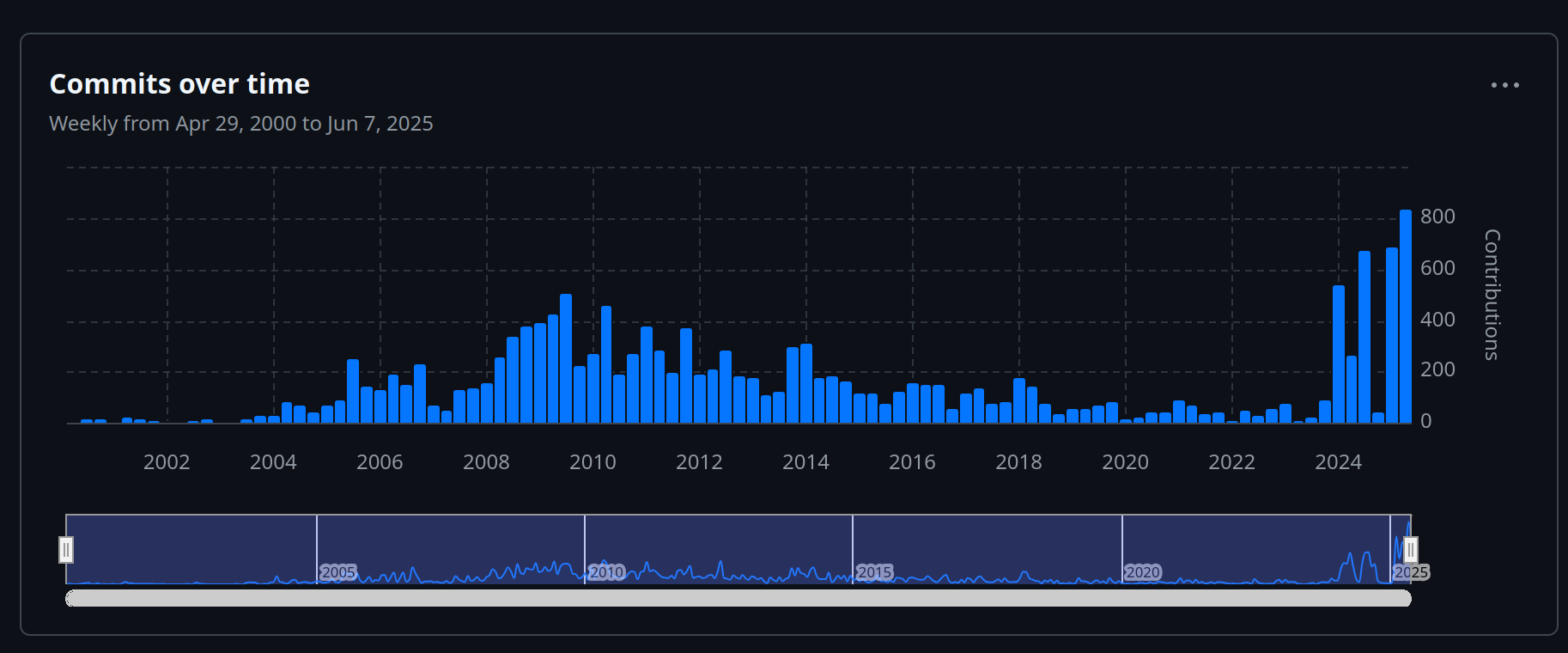Click the 2002 x-axis label

[167, 462]
